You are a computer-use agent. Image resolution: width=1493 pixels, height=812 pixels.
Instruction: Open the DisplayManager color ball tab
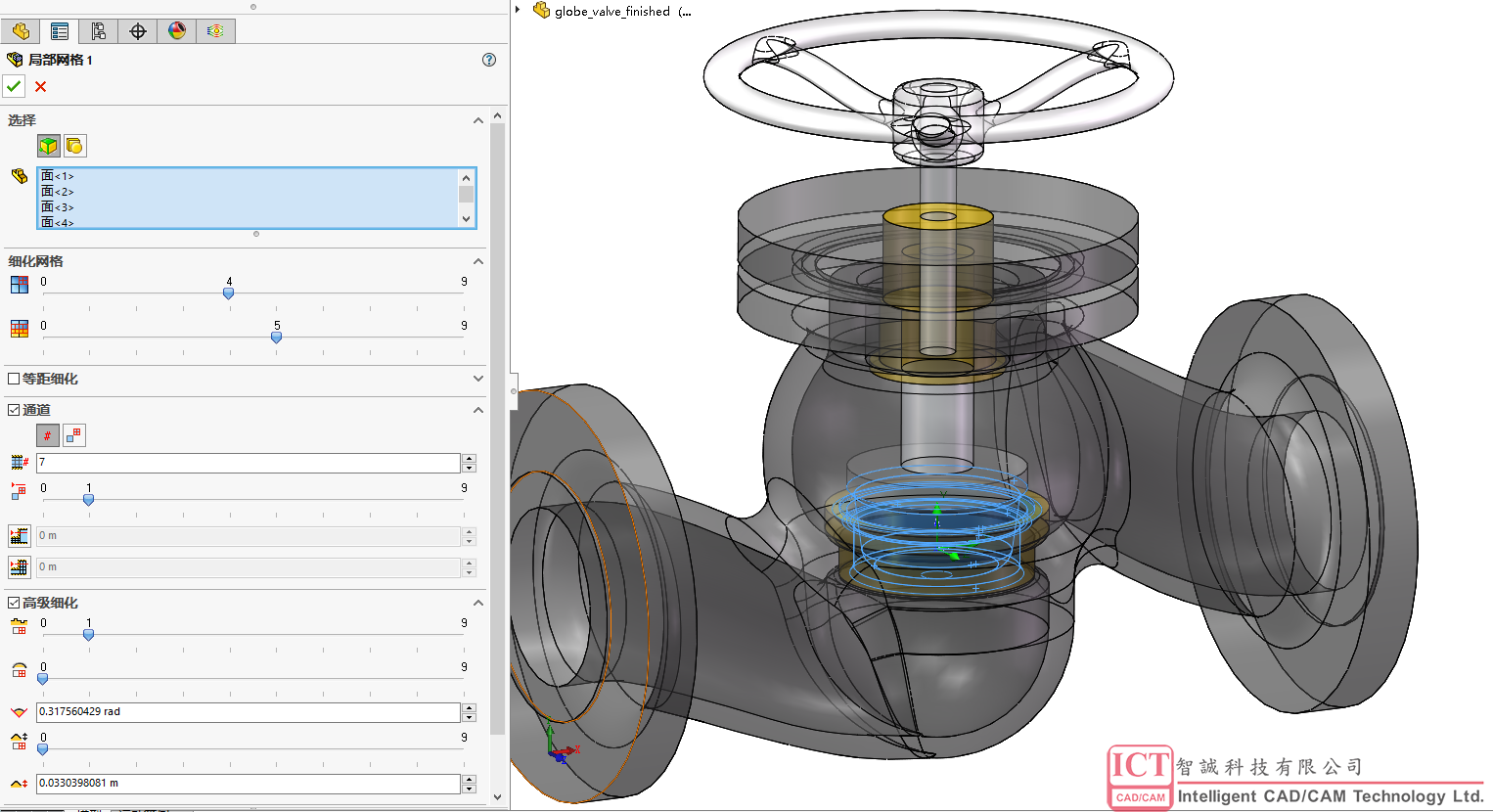[x=176, y=31]
